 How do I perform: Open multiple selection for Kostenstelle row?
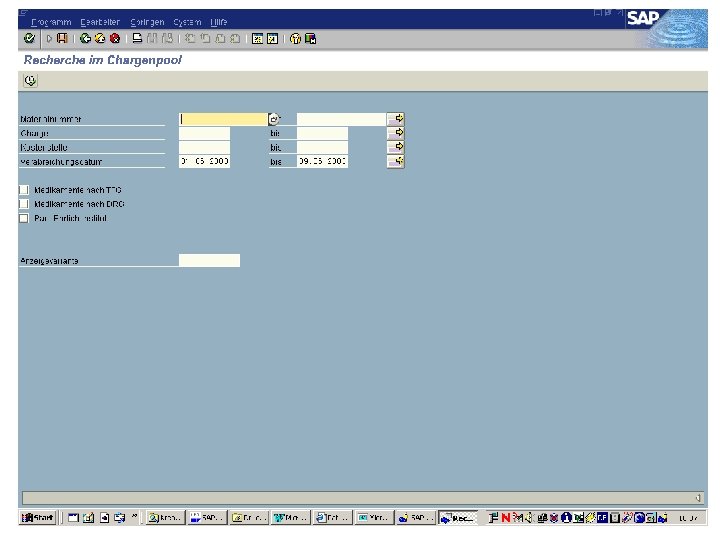tap(396, 147)
